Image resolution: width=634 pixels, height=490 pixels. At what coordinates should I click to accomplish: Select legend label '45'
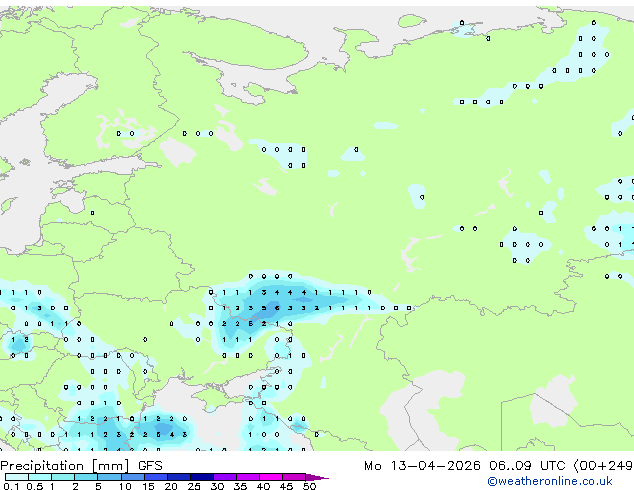point(286,486)
